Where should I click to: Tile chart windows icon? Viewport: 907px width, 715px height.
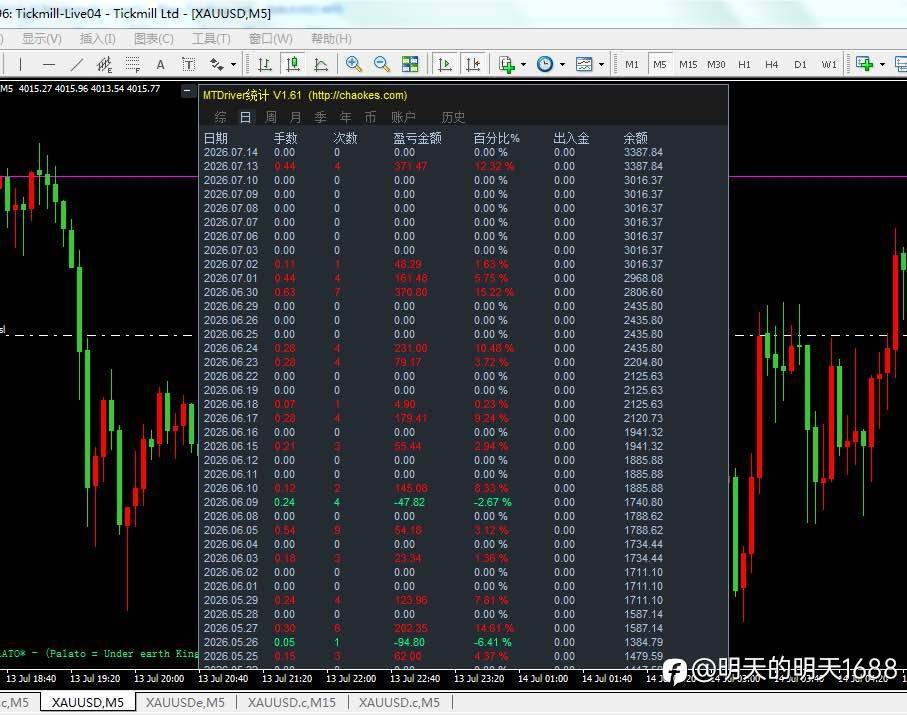(410, 64)
